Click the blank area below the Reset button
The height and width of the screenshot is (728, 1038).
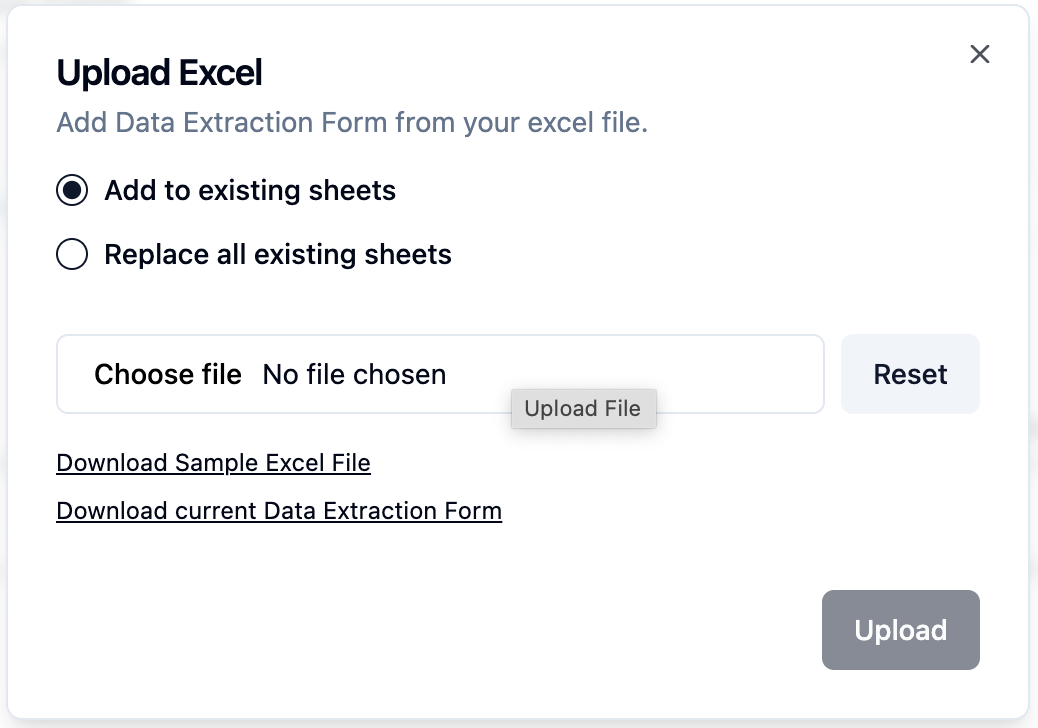click(910, 480)
